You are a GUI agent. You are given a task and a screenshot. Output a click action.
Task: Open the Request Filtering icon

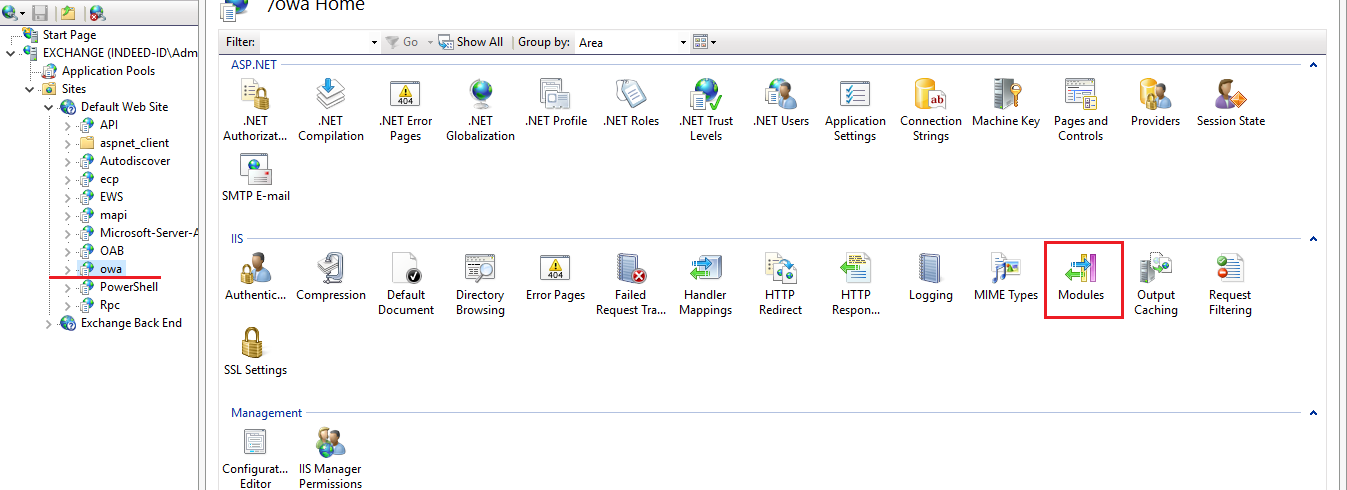click(1229, 278)
